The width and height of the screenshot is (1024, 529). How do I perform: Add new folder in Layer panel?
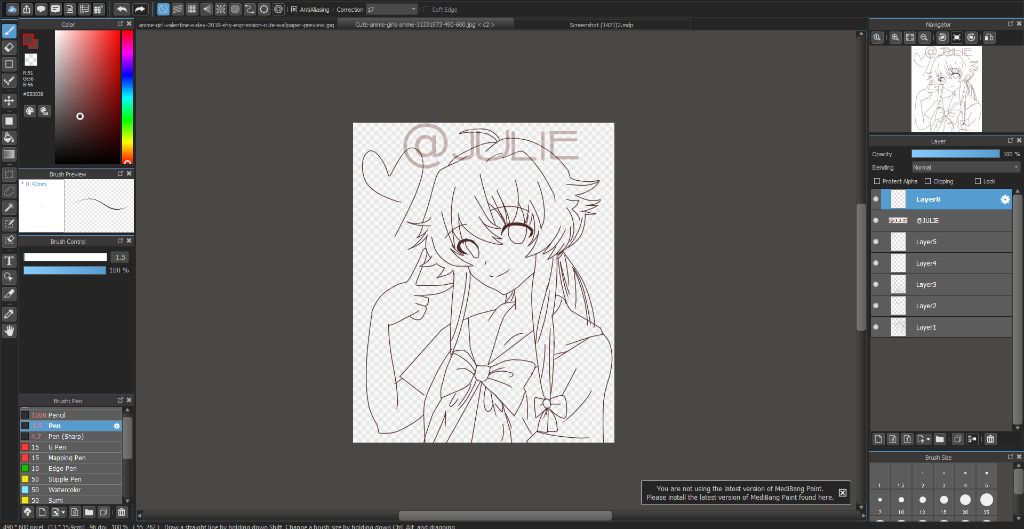940,439
